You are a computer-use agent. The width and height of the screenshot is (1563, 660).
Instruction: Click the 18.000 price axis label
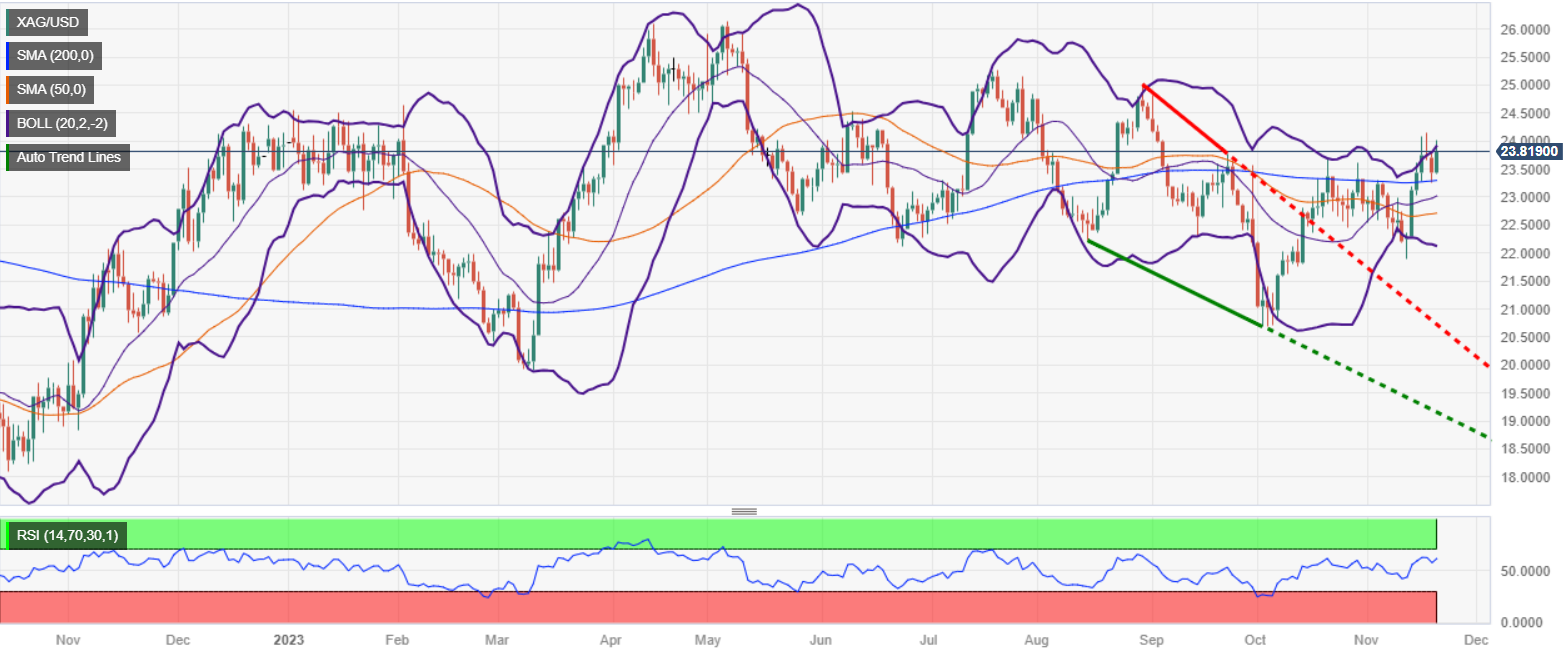[1519, 477]
